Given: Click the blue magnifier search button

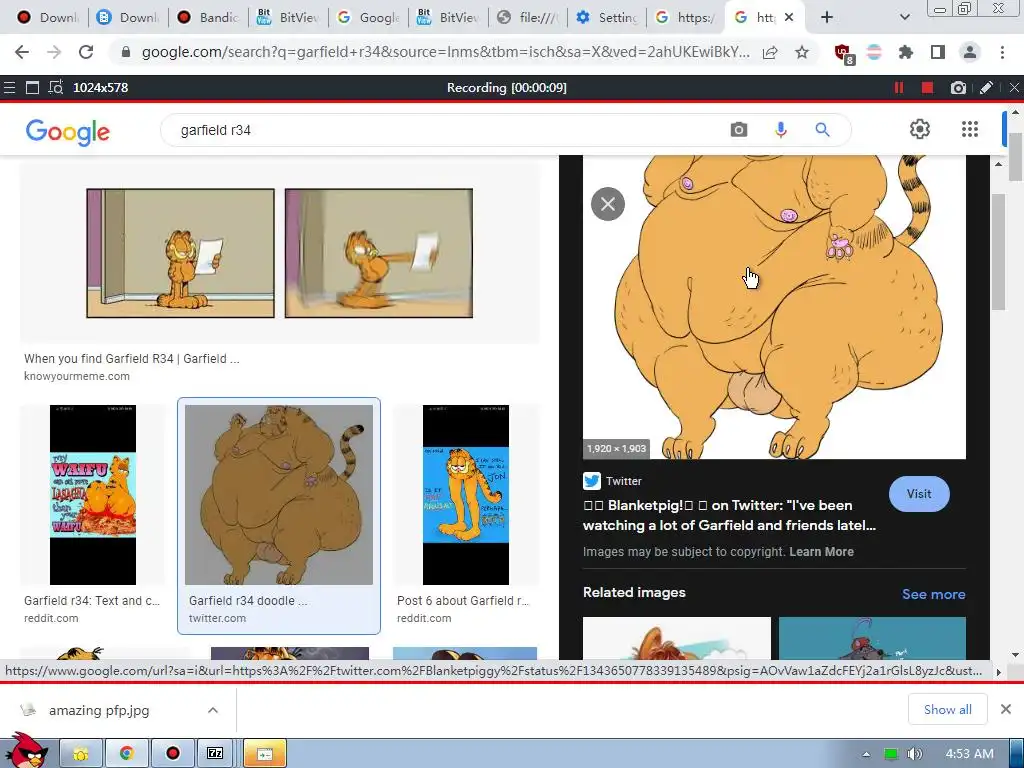Looking at the screenshot, I should (822, 130).
